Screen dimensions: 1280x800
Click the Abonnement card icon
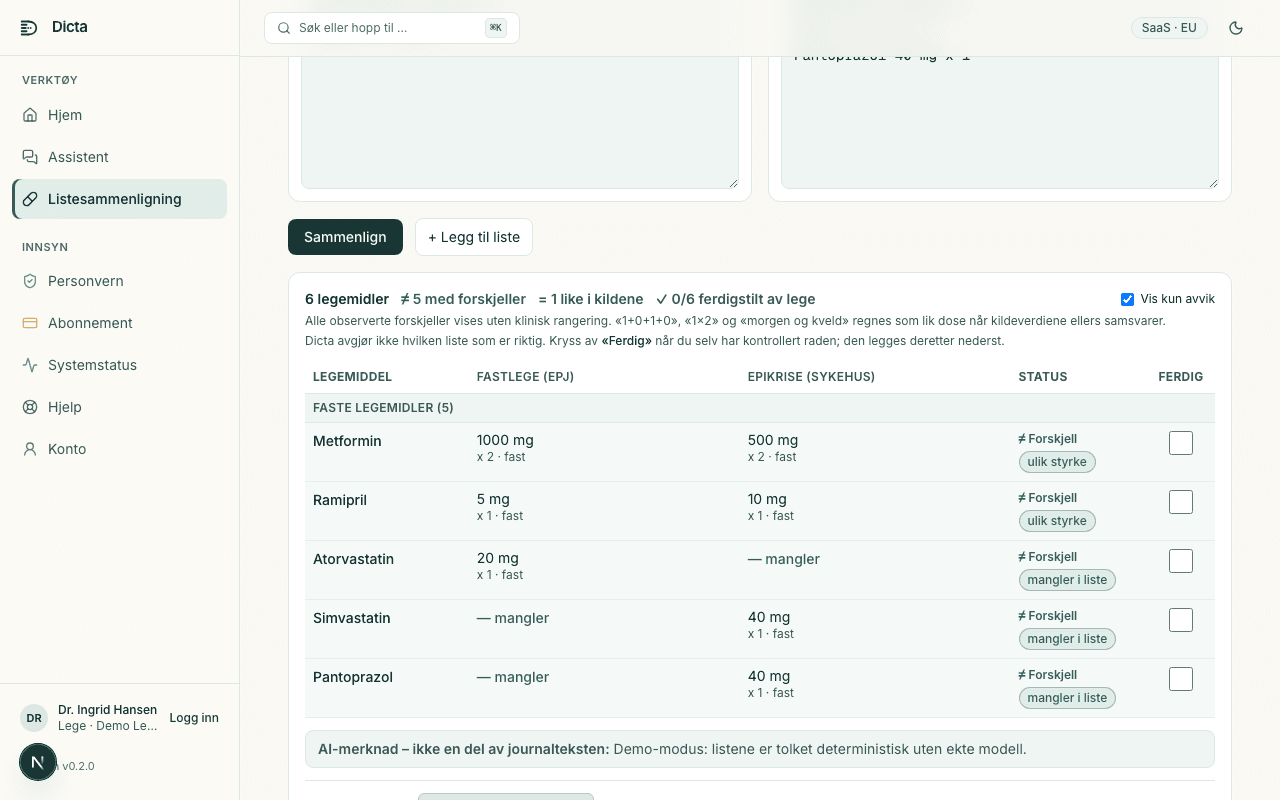pos(30,323)
